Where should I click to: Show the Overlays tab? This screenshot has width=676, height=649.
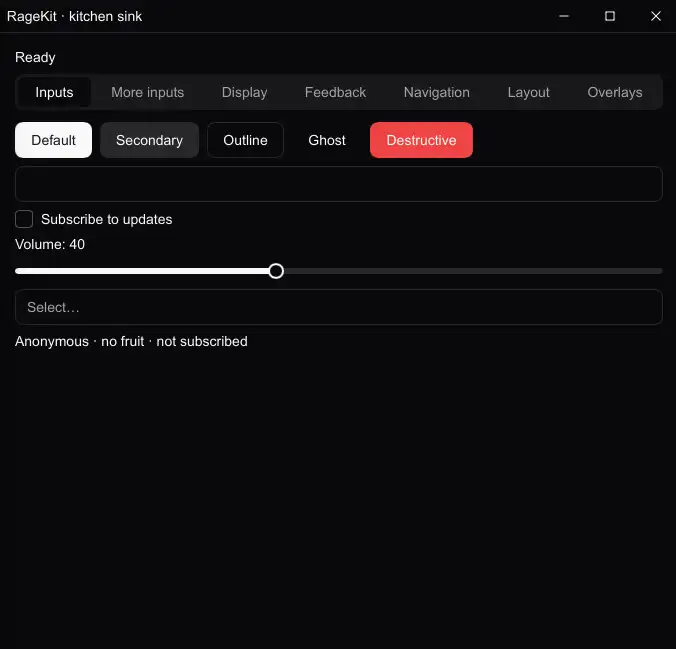point(615,92)
